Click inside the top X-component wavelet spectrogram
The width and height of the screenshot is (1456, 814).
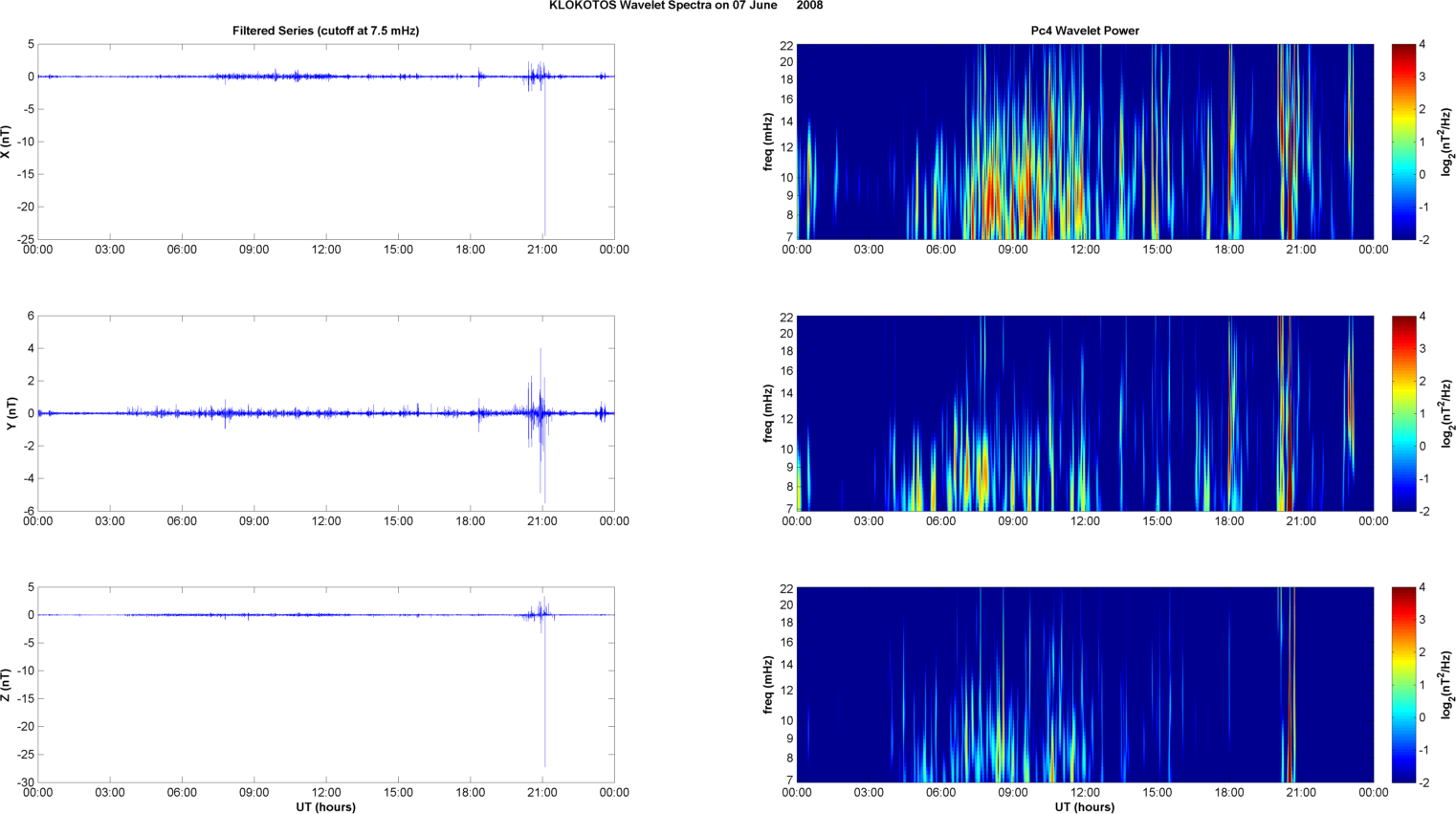pyautogui.click(x=1084, y=142)
